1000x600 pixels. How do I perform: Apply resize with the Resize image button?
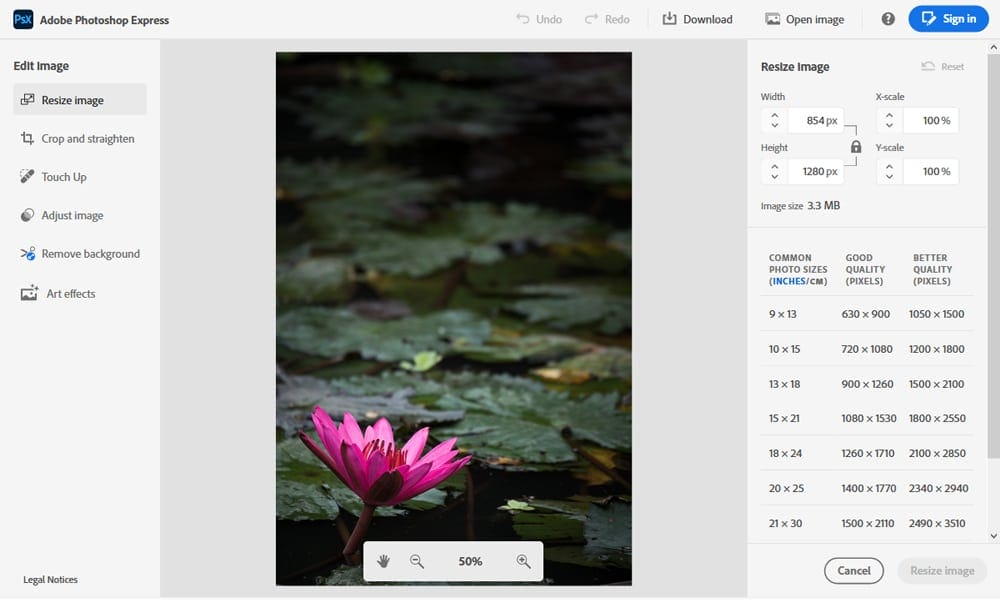941,570
